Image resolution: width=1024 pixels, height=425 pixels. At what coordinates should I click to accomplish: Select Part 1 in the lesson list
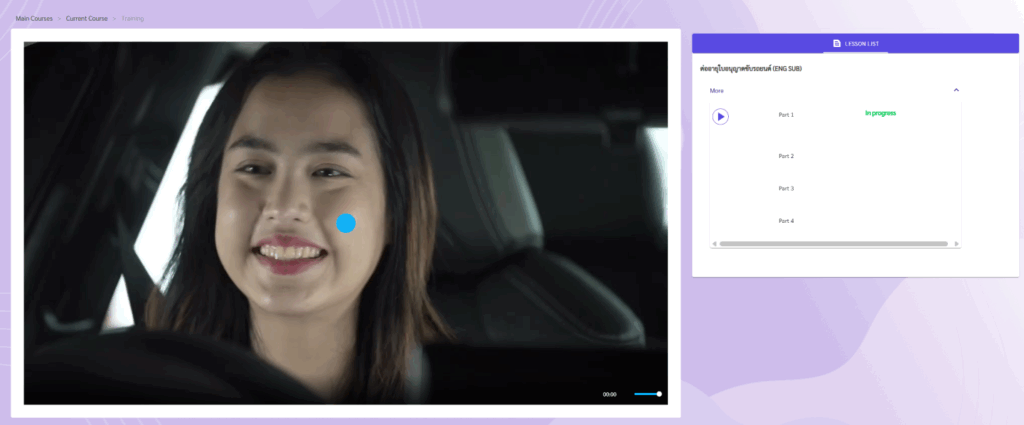pyautogui.click(x=786, y=115)
